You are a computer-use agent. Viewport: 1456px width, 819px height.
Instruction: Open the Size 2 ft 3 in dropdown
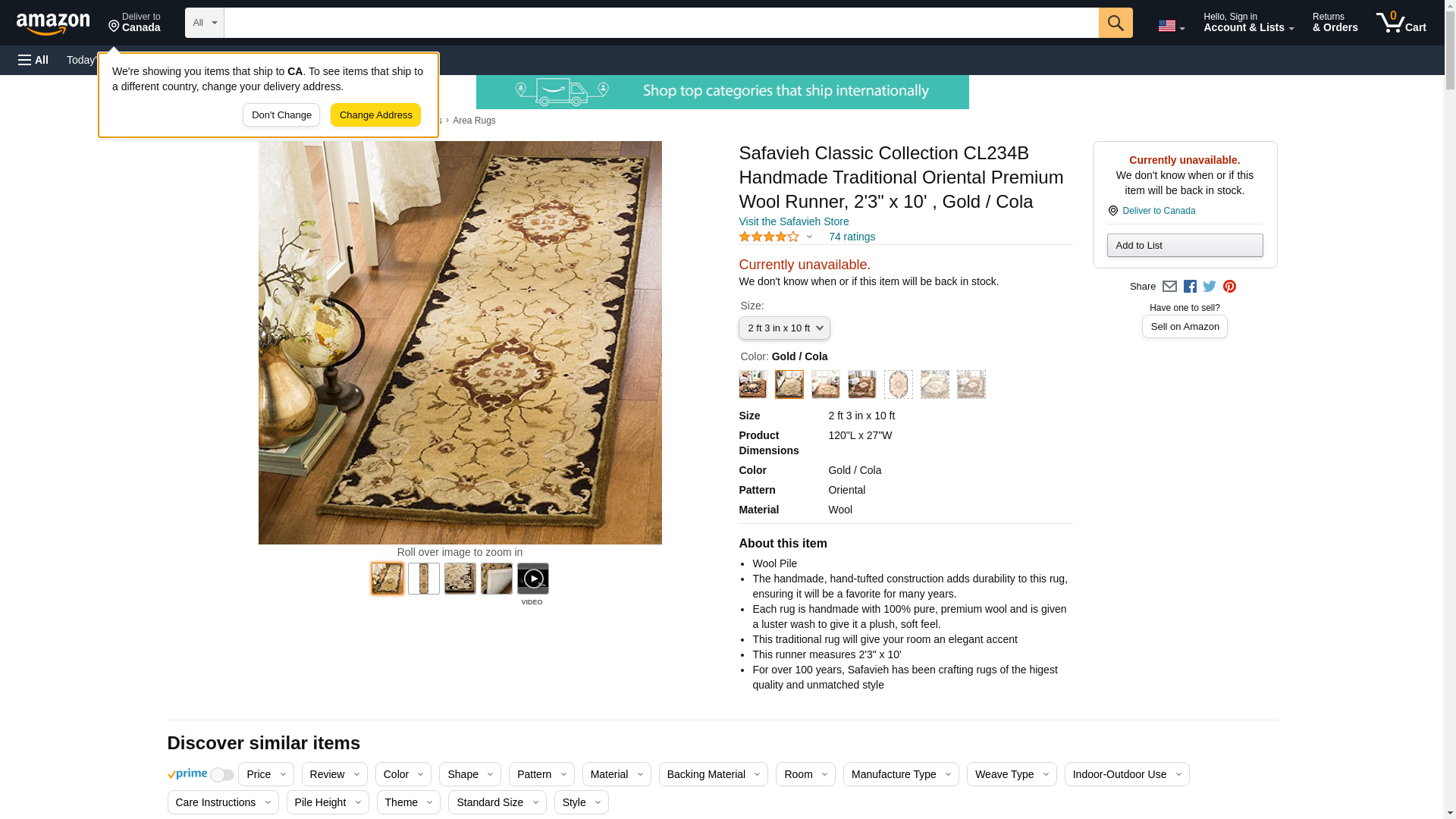[784, 328]
